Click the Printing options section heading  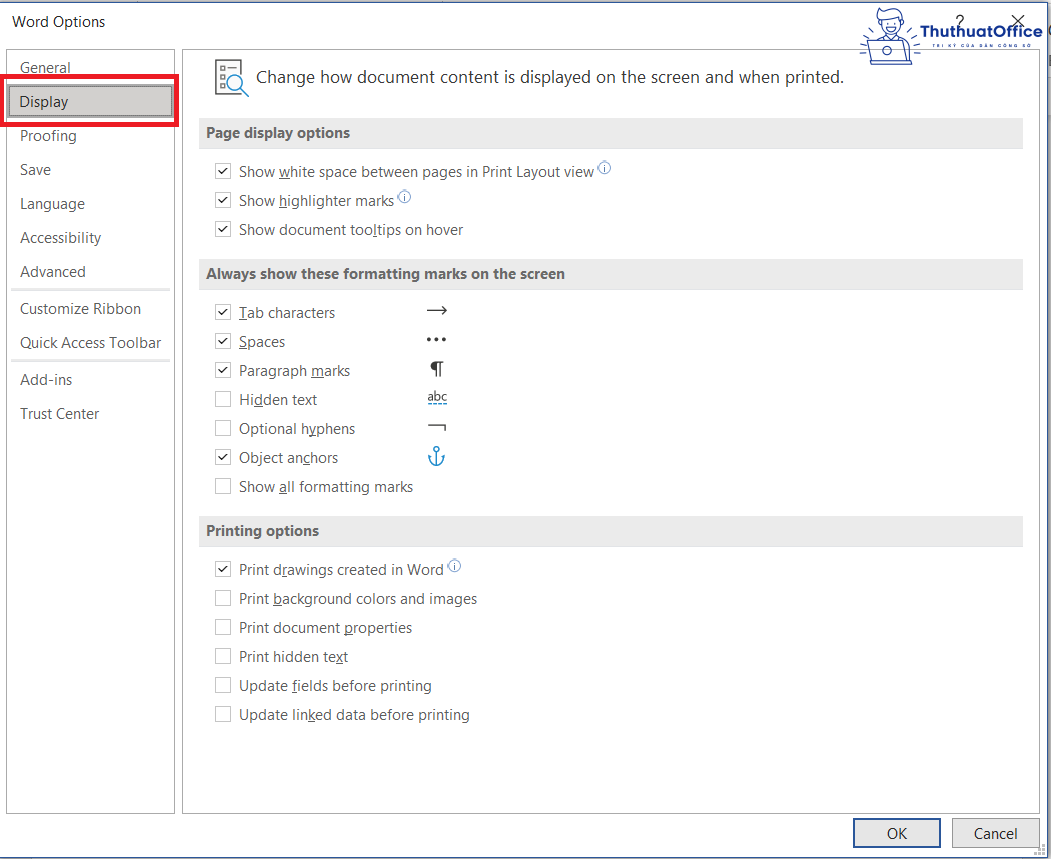coord(263,531)
